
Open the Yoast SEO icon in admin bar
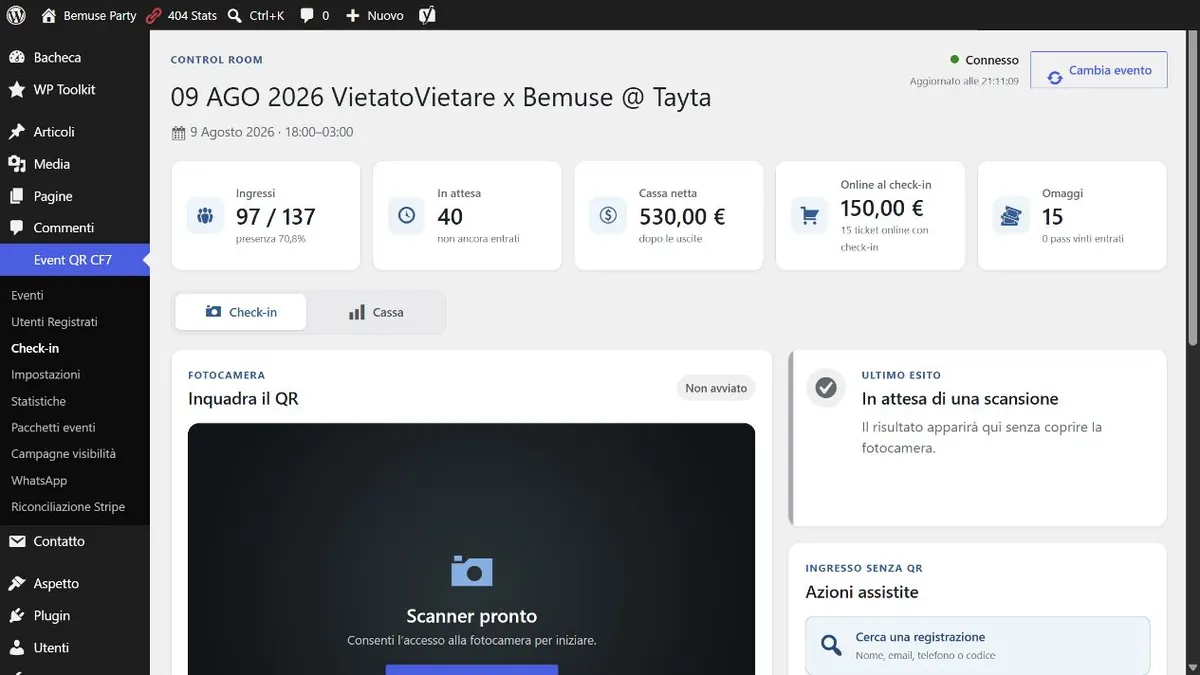[427, 15]
